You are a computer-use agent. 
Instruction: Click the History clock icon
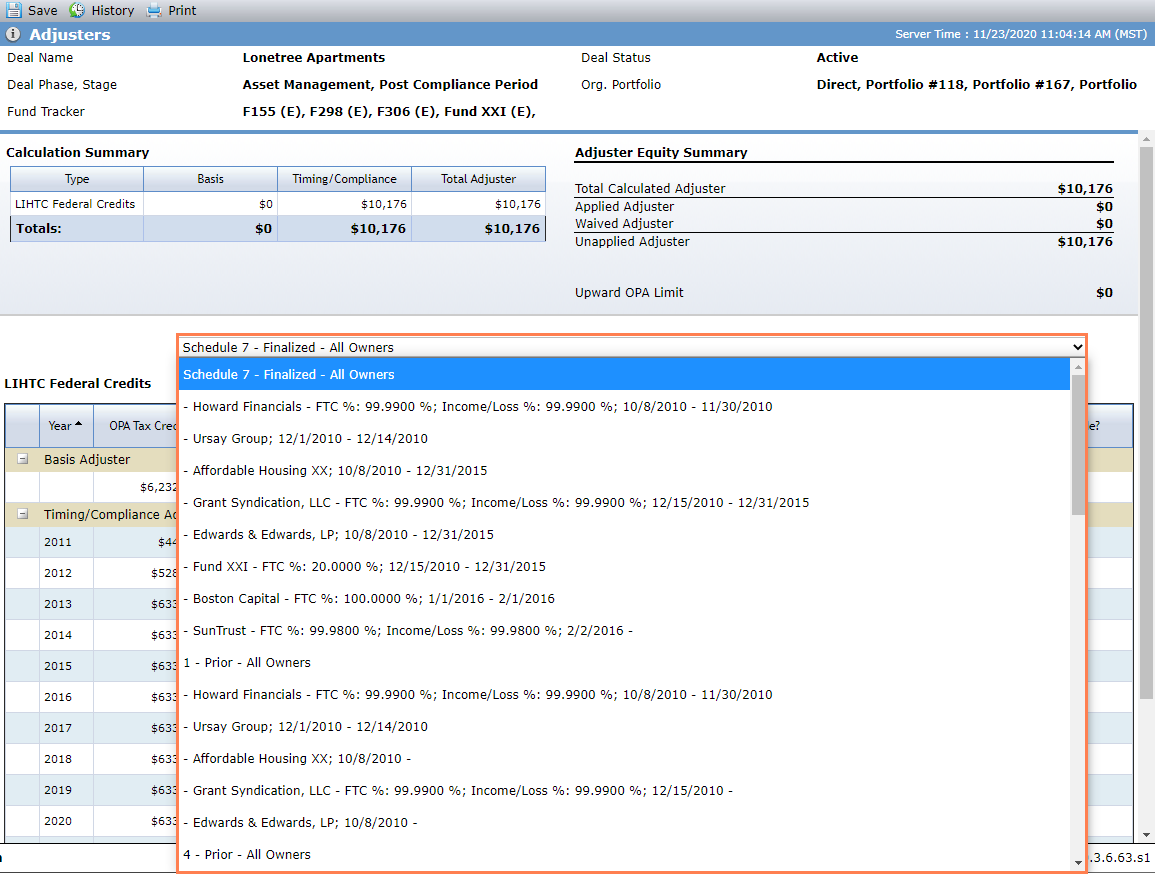[x=77, y=10]
